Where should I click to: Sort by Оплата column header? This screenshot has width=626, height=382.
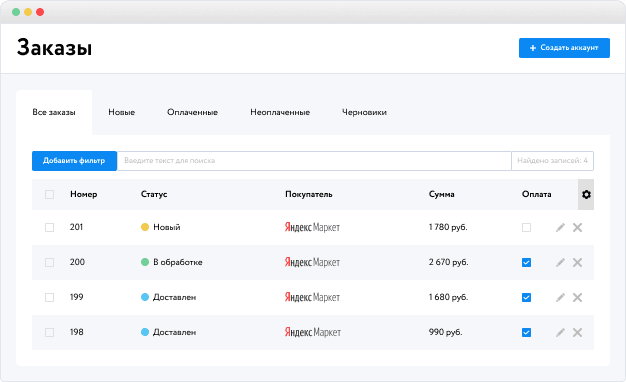[537, 194]
